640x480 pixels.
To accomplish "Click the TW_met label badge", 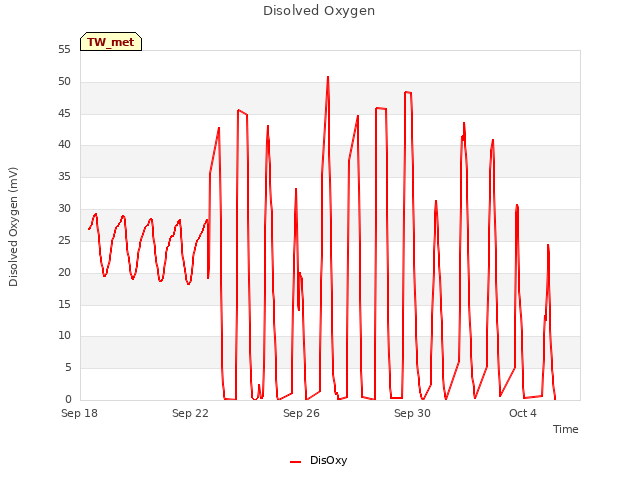I will pyautogui.click(x=111, y=42).
